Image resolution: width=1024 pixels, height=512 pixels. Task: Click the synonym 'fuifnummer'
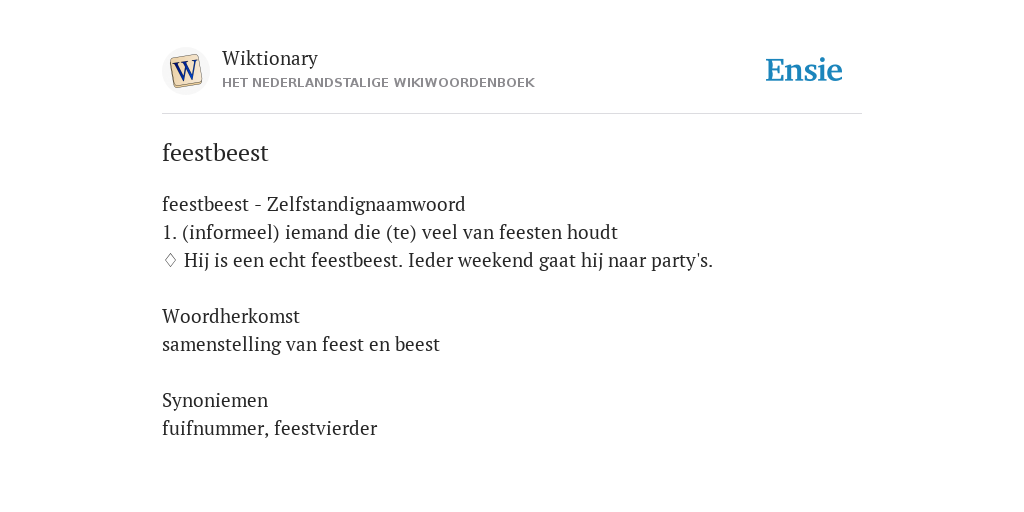213,428
